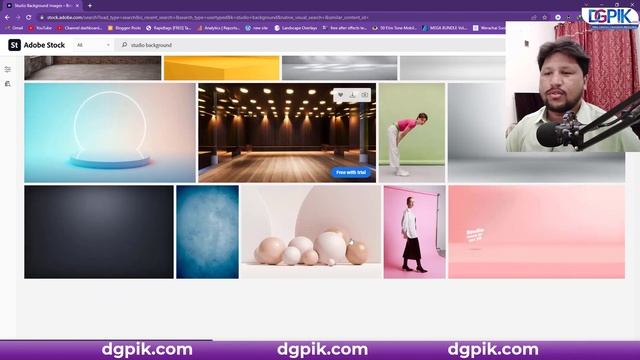Click the Free with trial button
The height and width of the screenshot is (360, 640).
coord(351,172)
